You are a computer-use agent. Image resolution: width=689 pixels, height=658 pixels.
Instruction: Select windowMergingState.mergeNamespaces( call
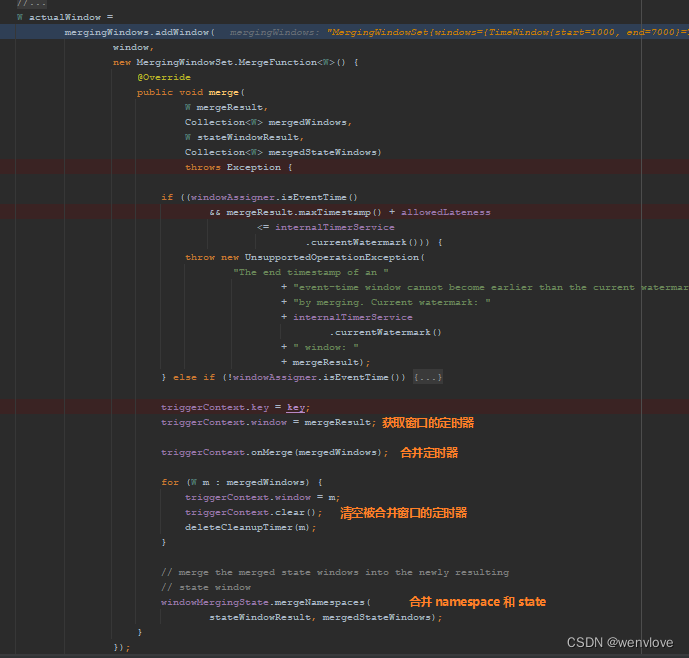click(x=266, y=602)
